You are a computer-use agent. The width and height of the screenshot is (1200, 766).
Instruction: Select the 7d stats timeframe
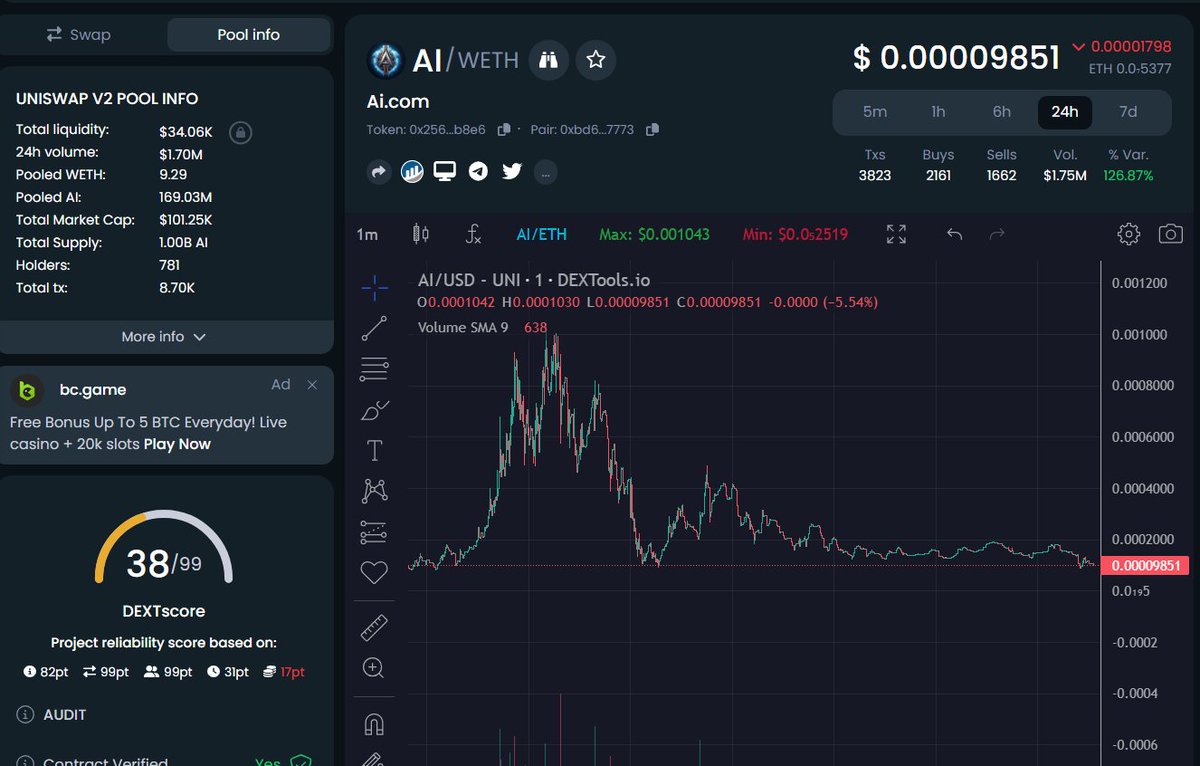tap(1128, 112)
